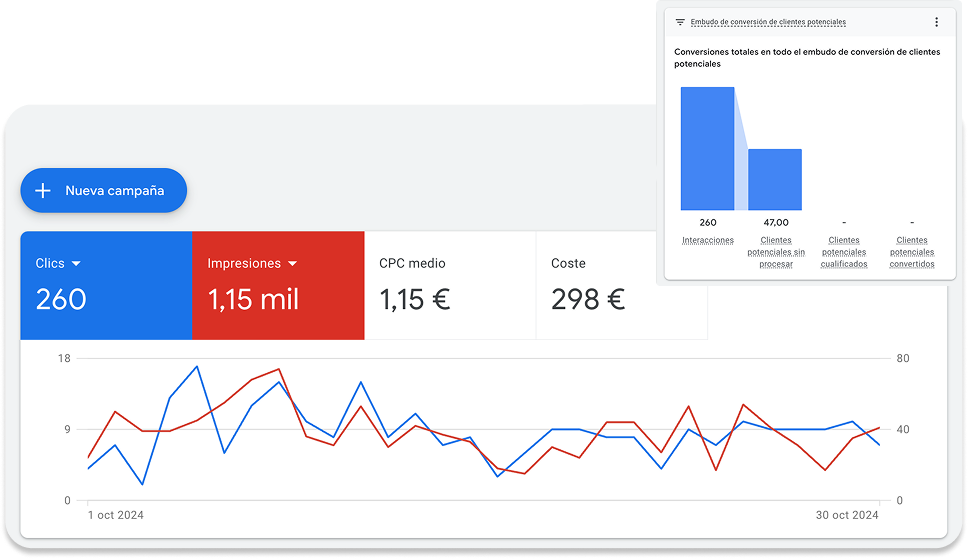Click the filter icon beside Embudo de conversión
968x559 pixels.
click(x=680, y=22)
